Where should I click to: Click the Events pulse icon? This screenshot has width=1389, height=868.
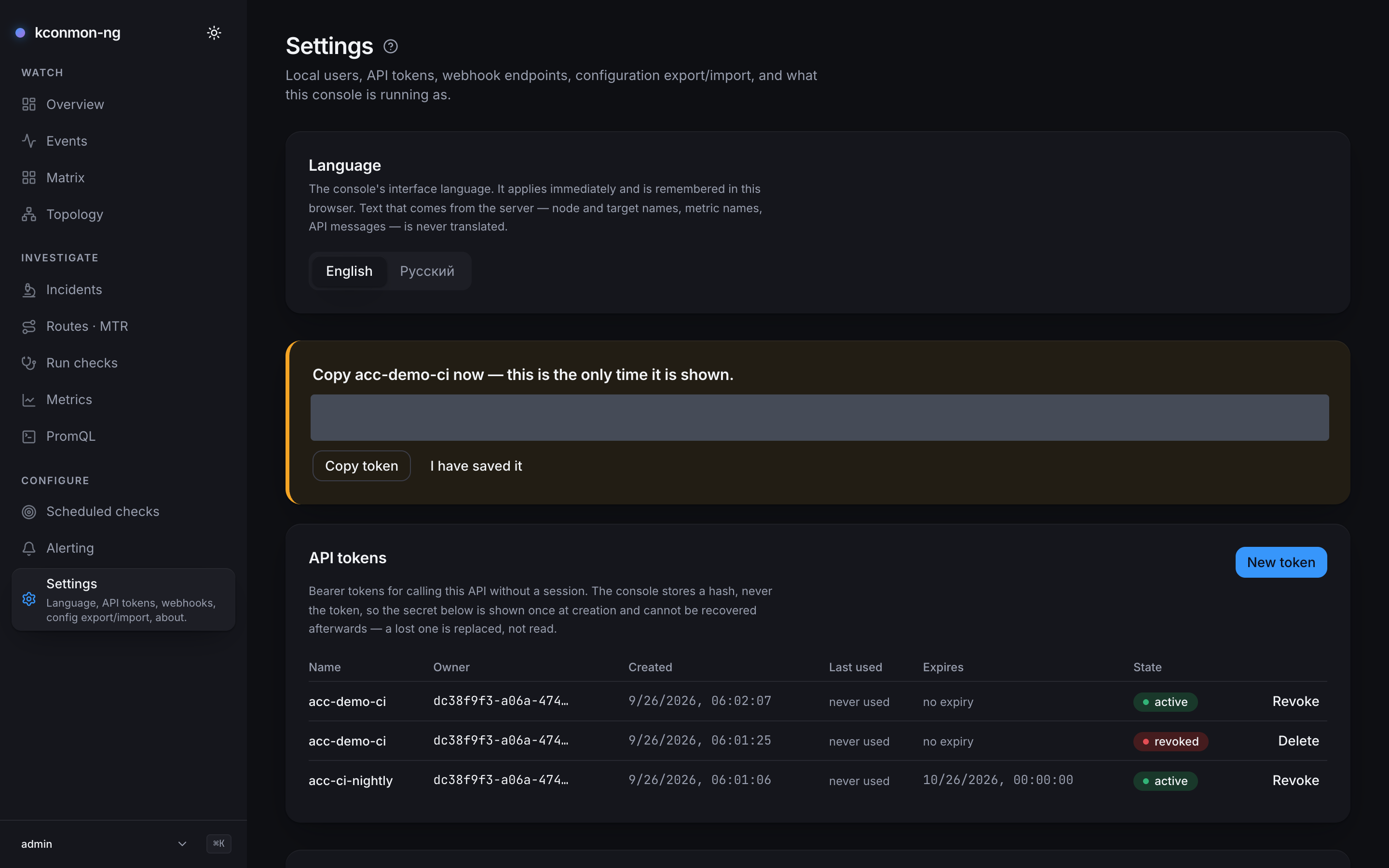(x=29, y=141)
